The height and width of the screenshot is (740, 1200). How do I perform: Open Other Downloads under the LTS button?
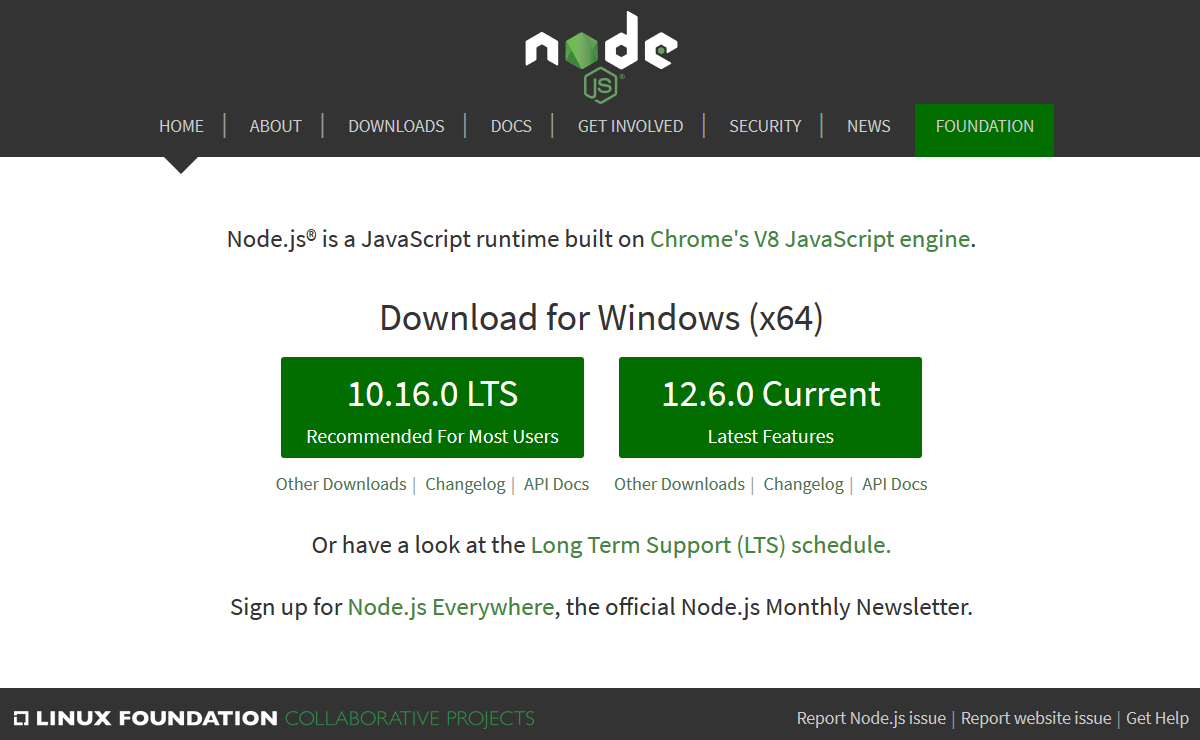pyautogui.click(x=341, y=484)
